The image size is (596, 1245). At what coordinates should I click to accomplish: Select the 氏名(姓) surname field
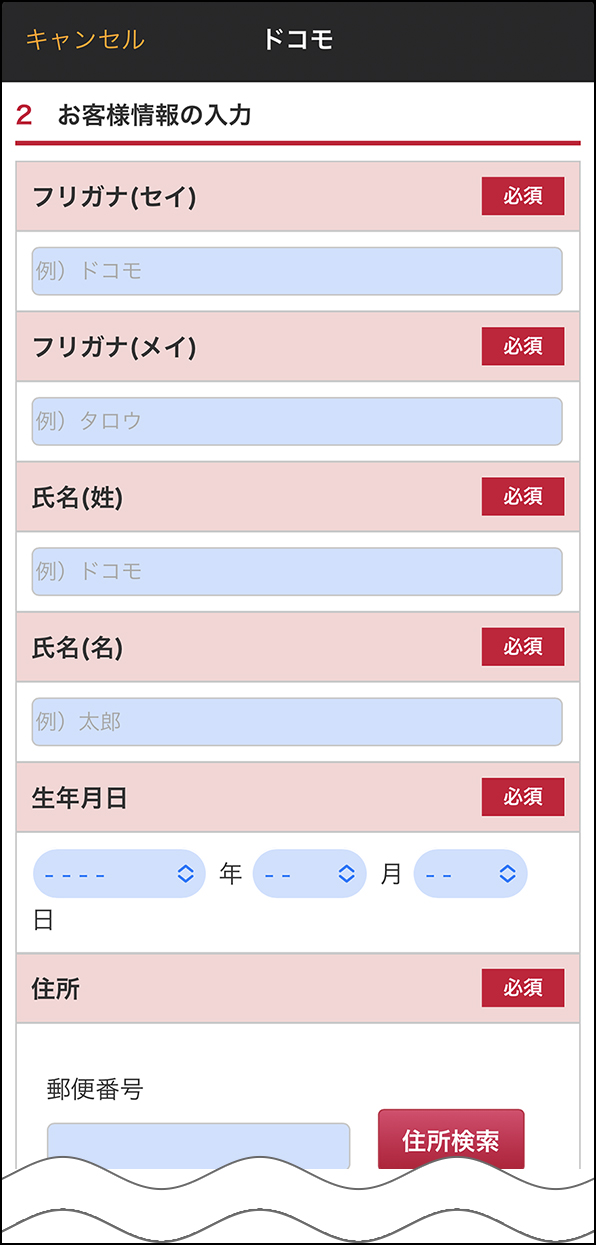click(x=298, y=571)
